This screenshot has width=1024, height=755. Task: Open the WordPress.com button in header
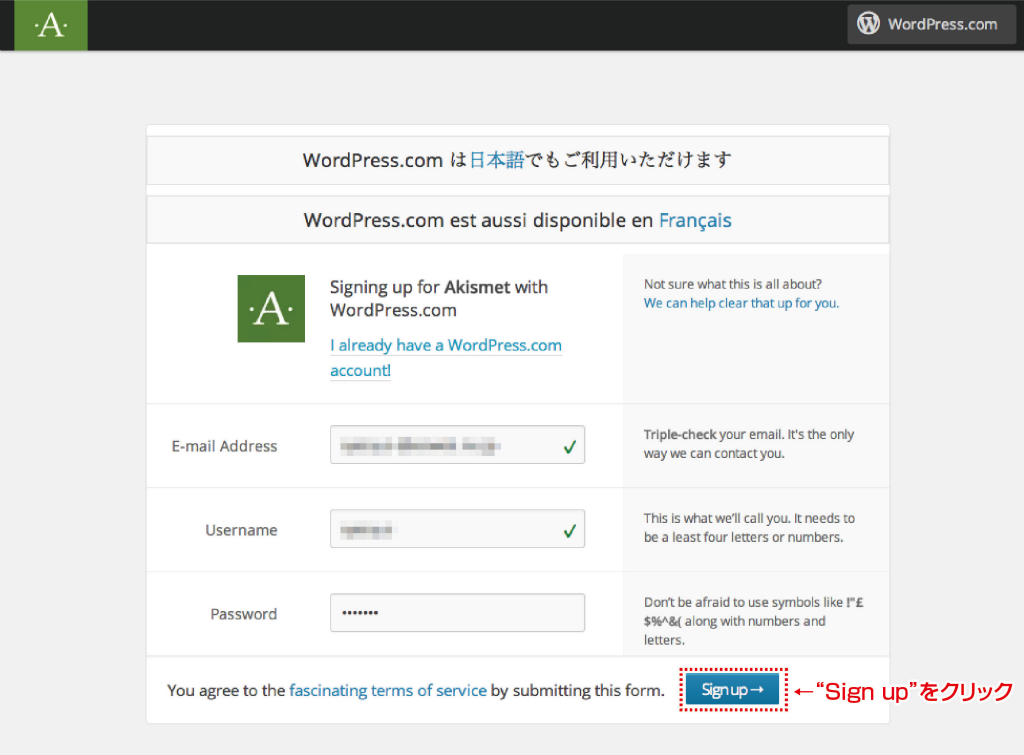[931, 24]
